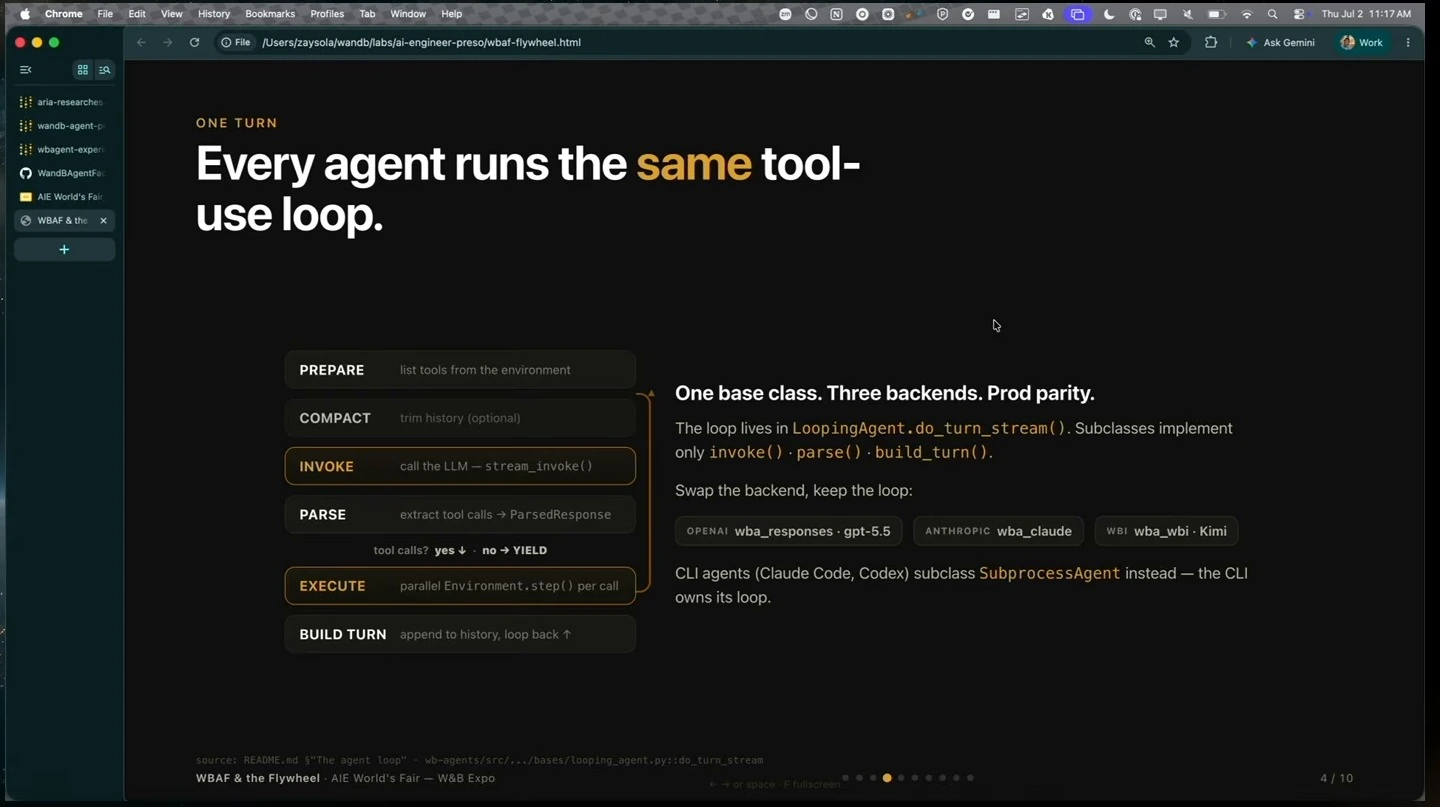This screenshot has height=807, width=1440.
Task: Click the highlighted current slide dot
Action: click(887, 778)
